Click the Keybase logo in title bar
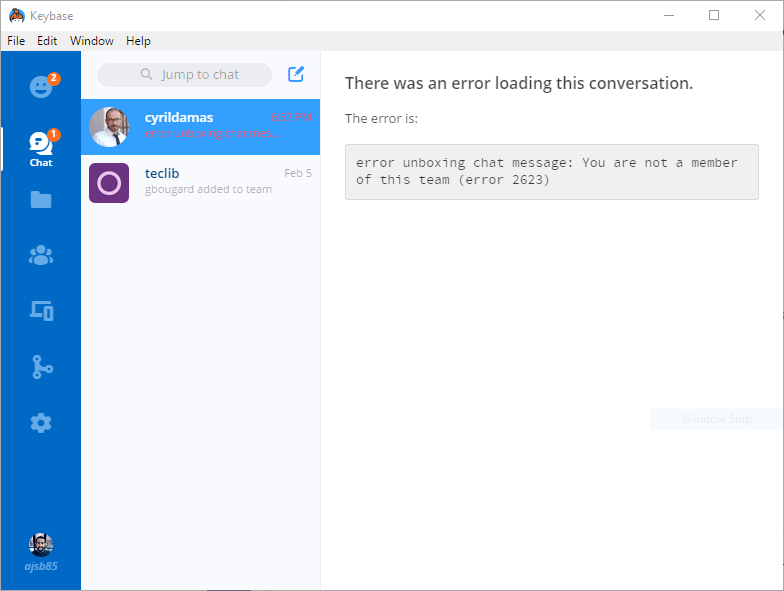The height and width of the screenshot is (591, 784). 17,16
